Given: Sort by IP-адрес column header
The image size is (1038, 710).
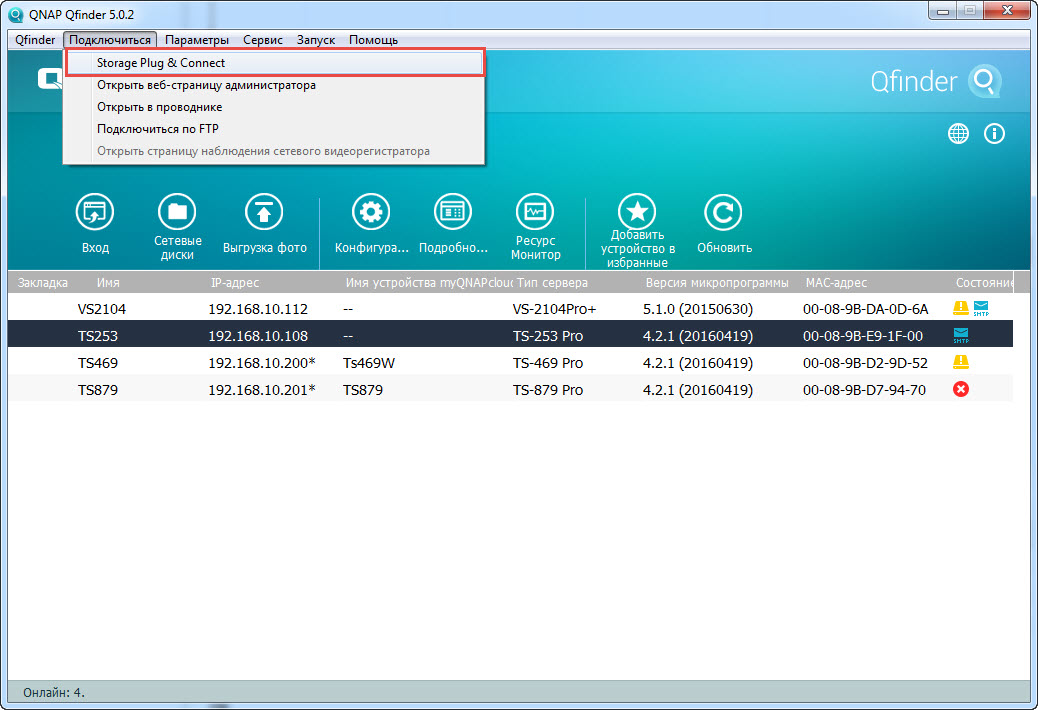Looking at the screenshot, I should [x=234, y=283].
